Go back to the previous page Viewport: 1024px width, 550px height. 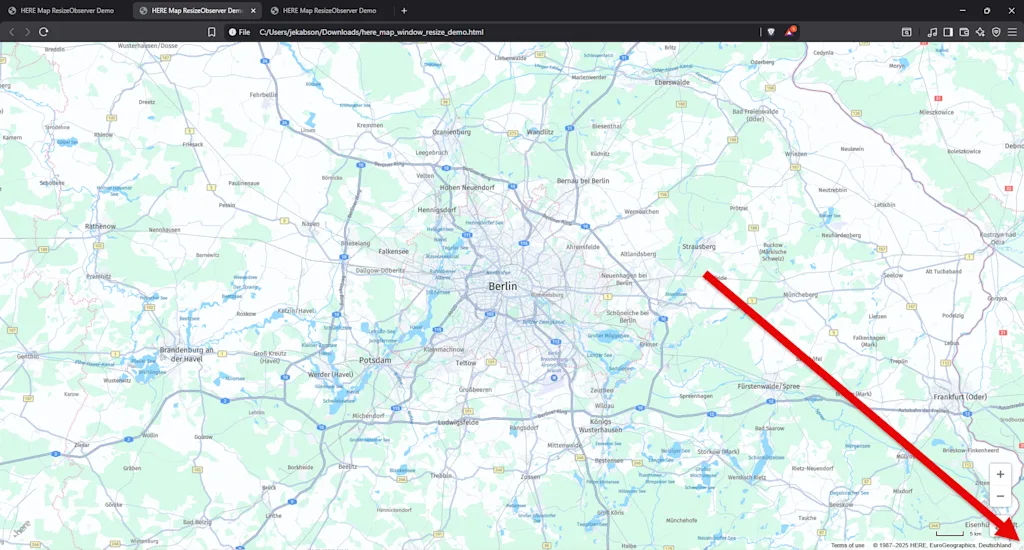(12, 32)
